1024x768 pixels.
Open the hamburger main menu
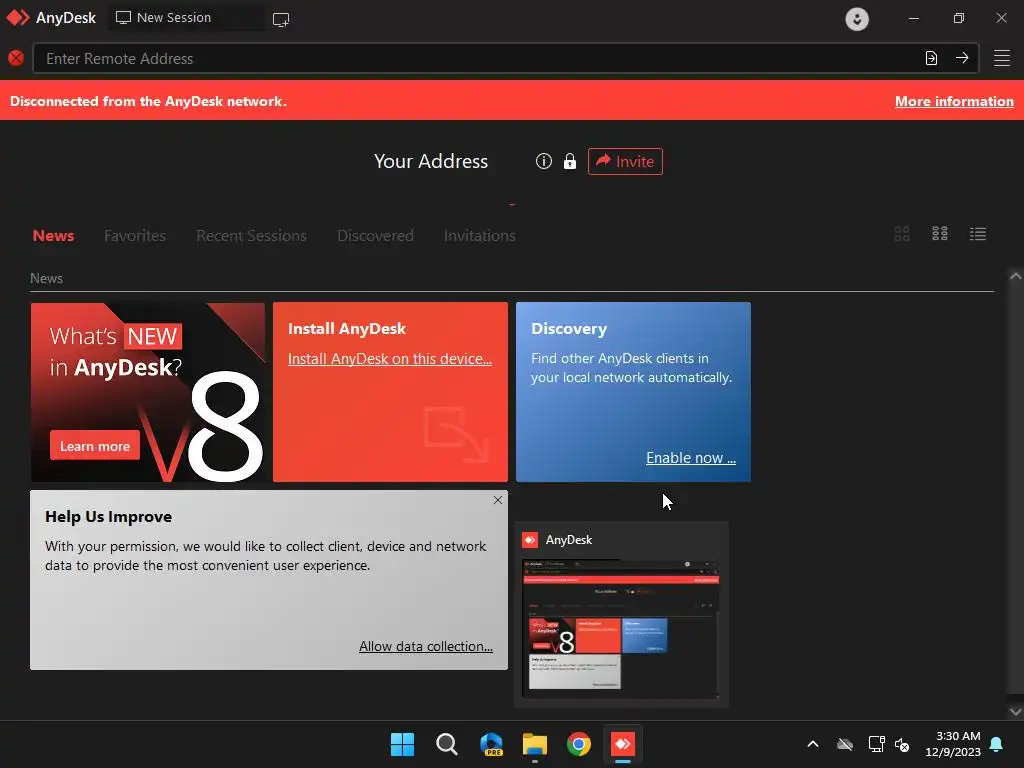1002,58
